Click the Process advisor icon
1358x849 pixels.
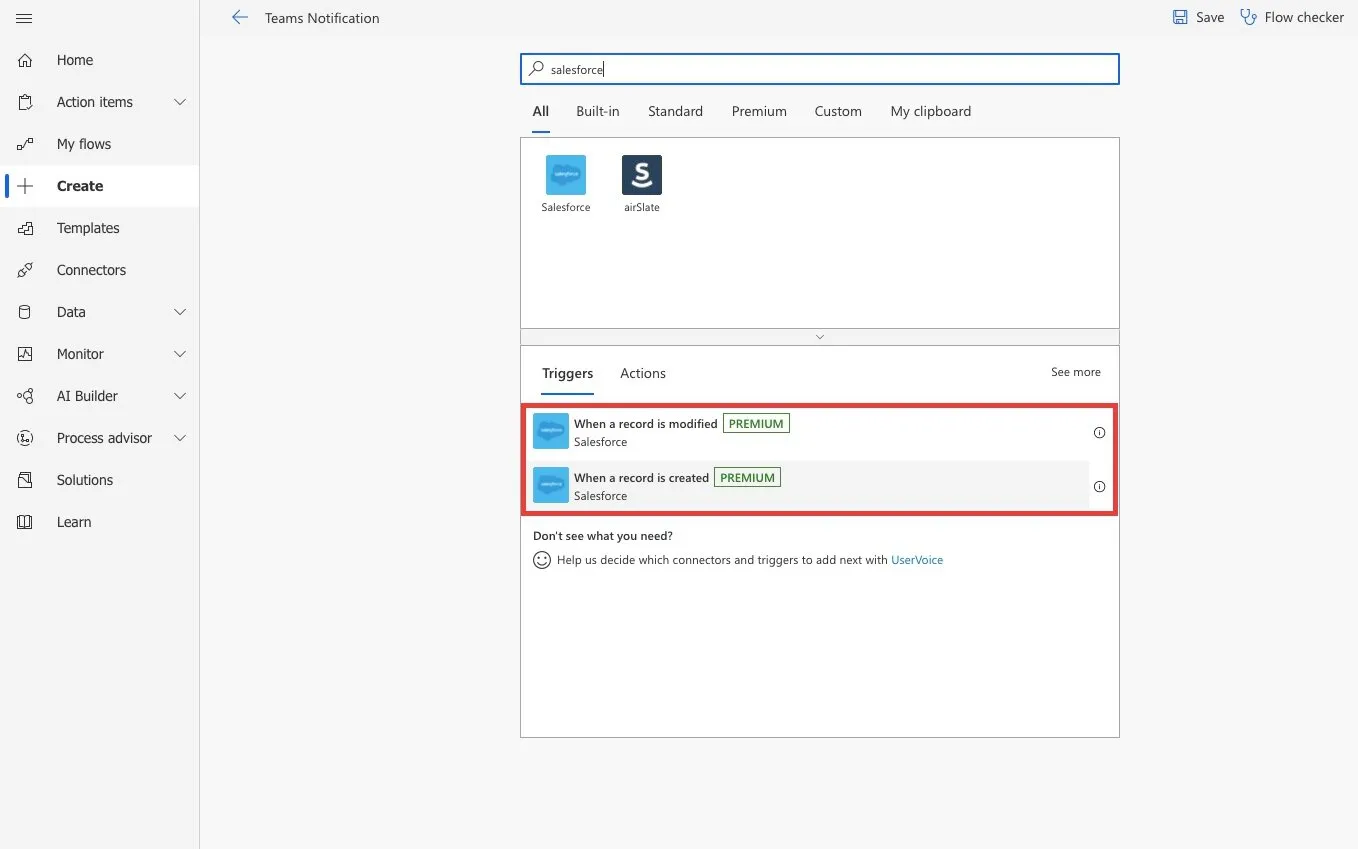[25, 438]
